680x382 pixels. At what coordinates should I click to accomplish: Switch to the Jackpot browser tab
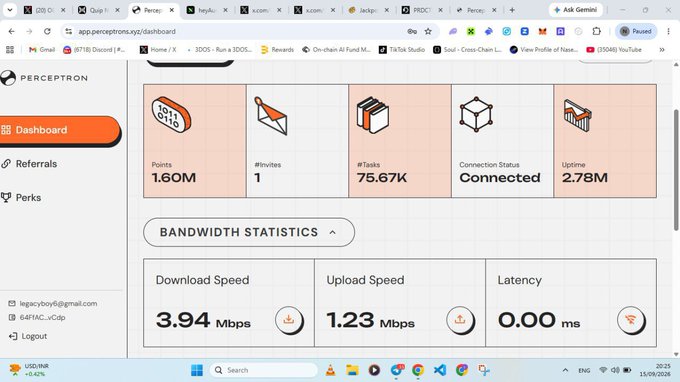tap(368, 10)
